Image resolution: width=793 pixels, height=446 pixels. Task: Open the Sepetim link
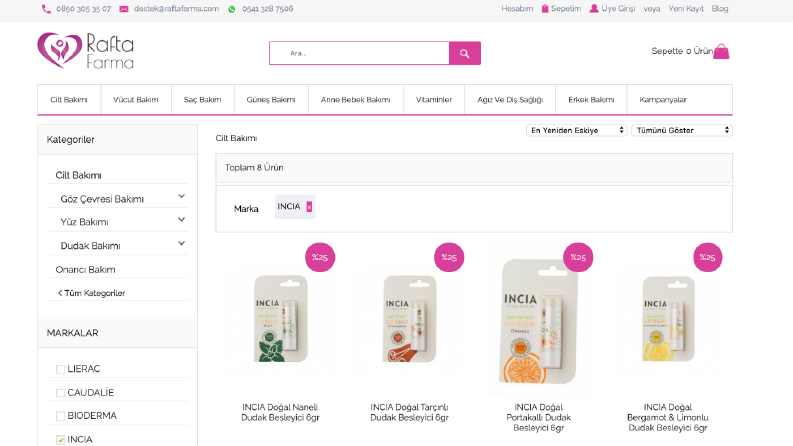click(566, 9)
